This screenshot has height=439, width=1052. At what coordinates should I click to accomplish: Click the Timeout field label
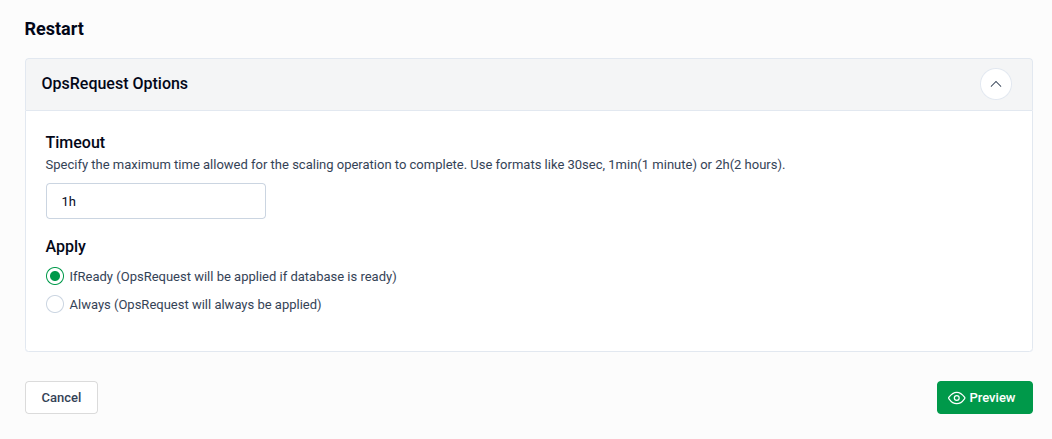pyautogui.click(x=75, y=142)
